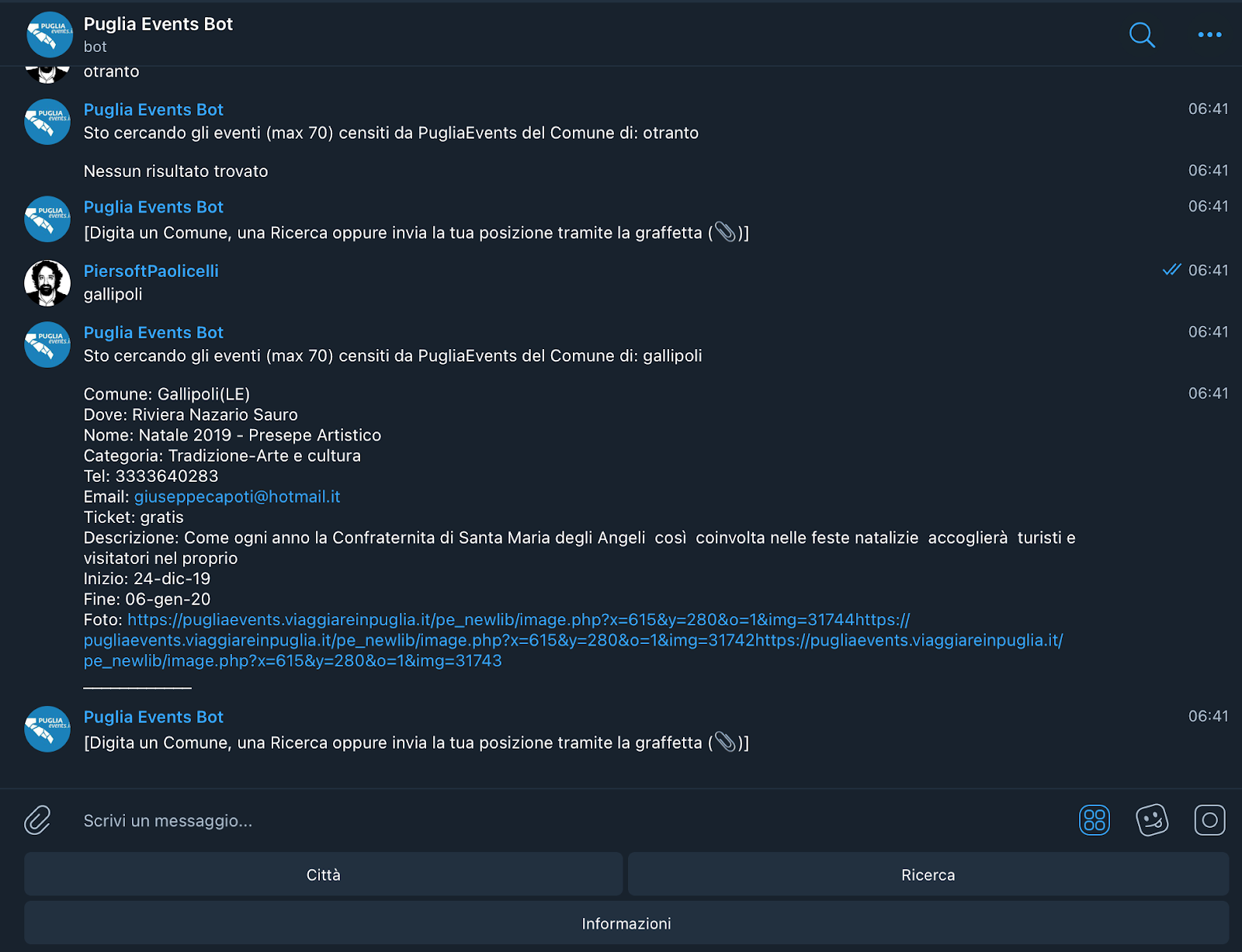Choose the Informazioni keyboard button

(626, 923)
